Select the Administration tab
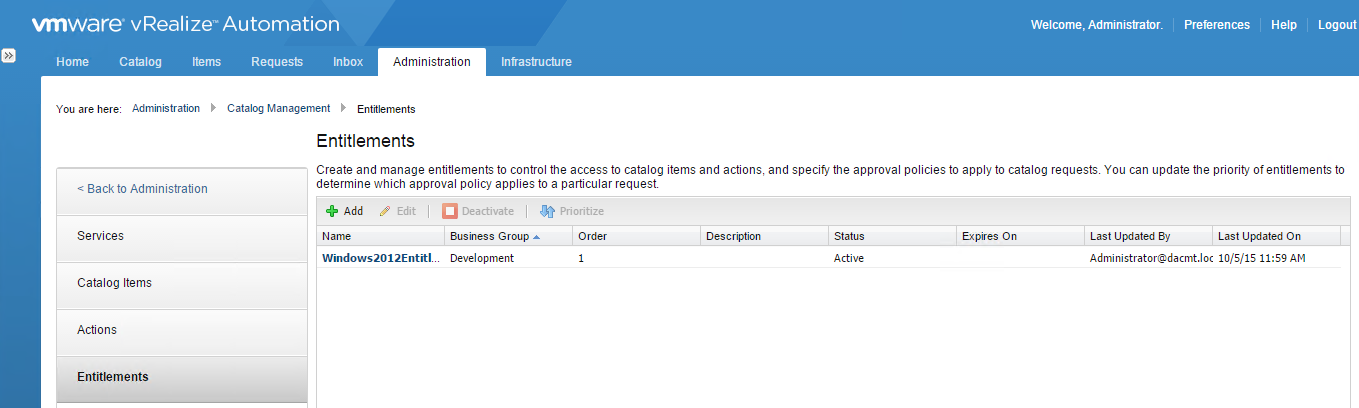 (x=432, y=62)
